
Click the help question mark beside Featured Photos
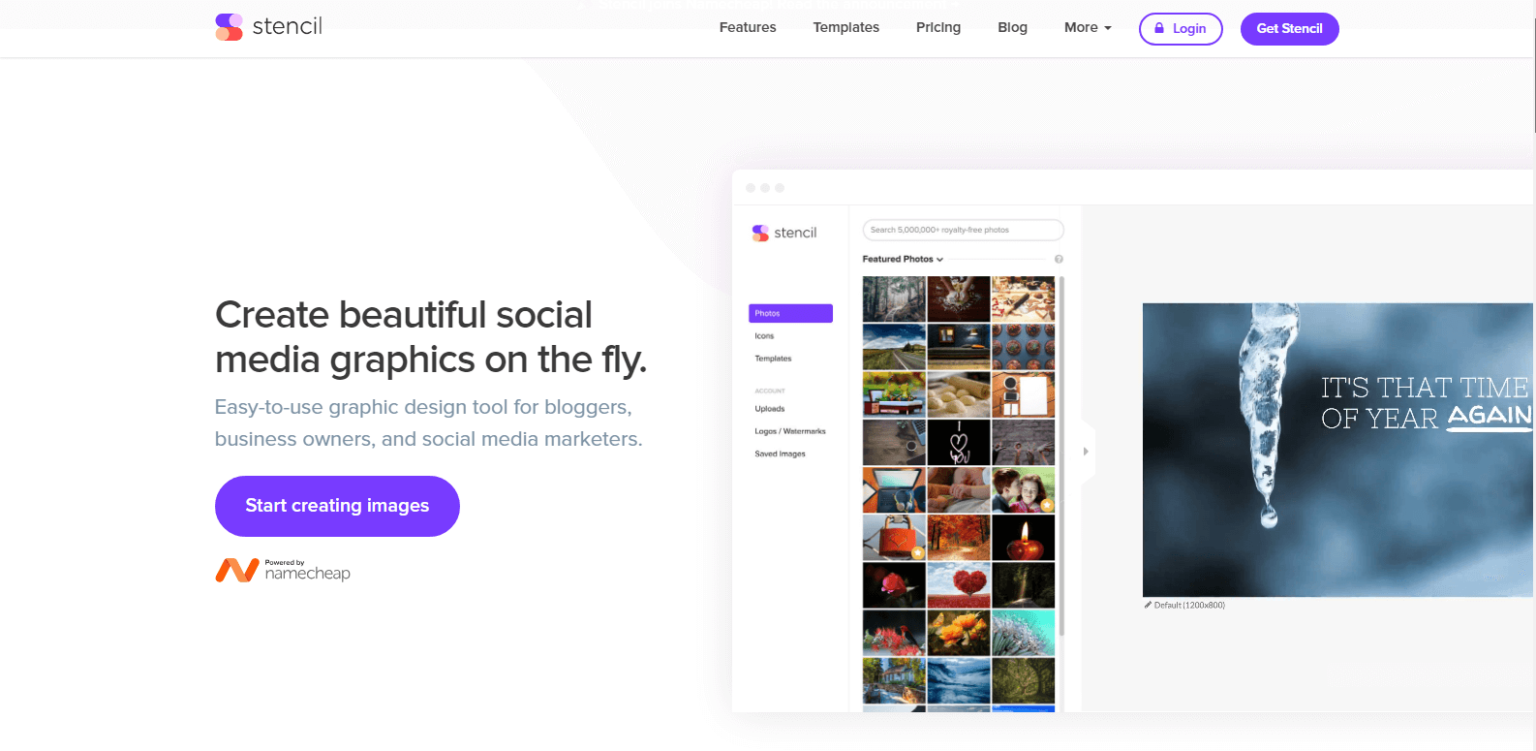(1058, 258)
